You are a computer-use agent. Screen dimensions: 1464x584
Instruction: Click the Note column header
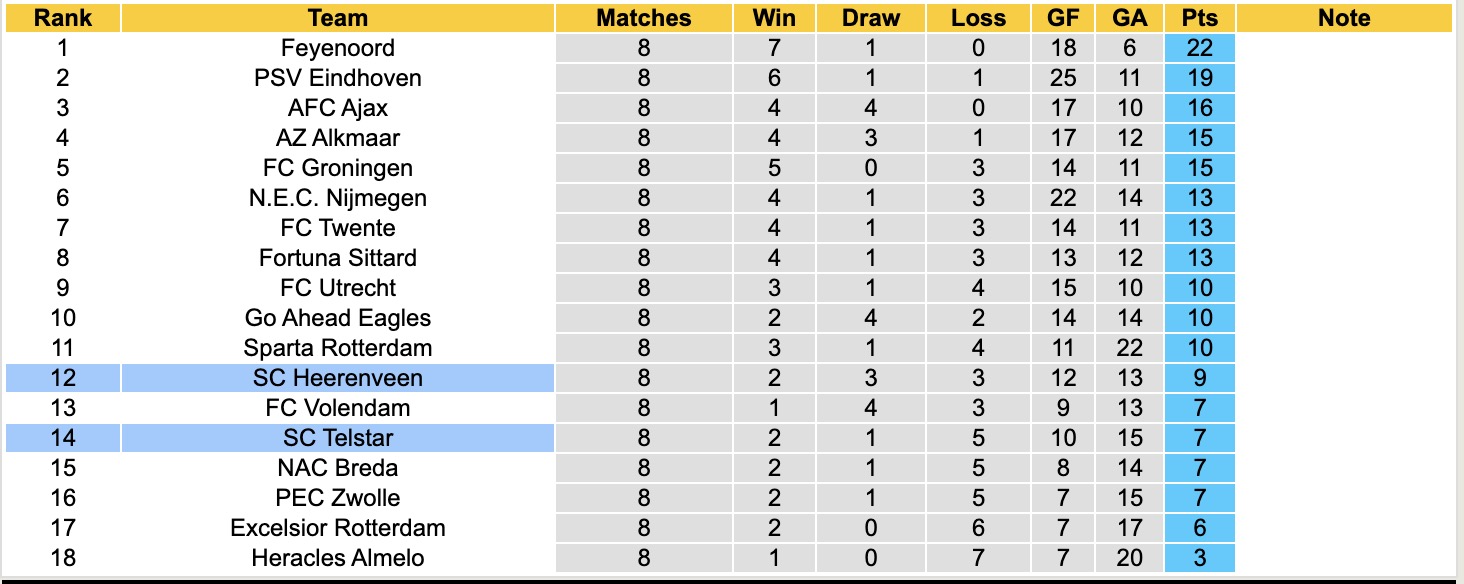point(1344,18)
